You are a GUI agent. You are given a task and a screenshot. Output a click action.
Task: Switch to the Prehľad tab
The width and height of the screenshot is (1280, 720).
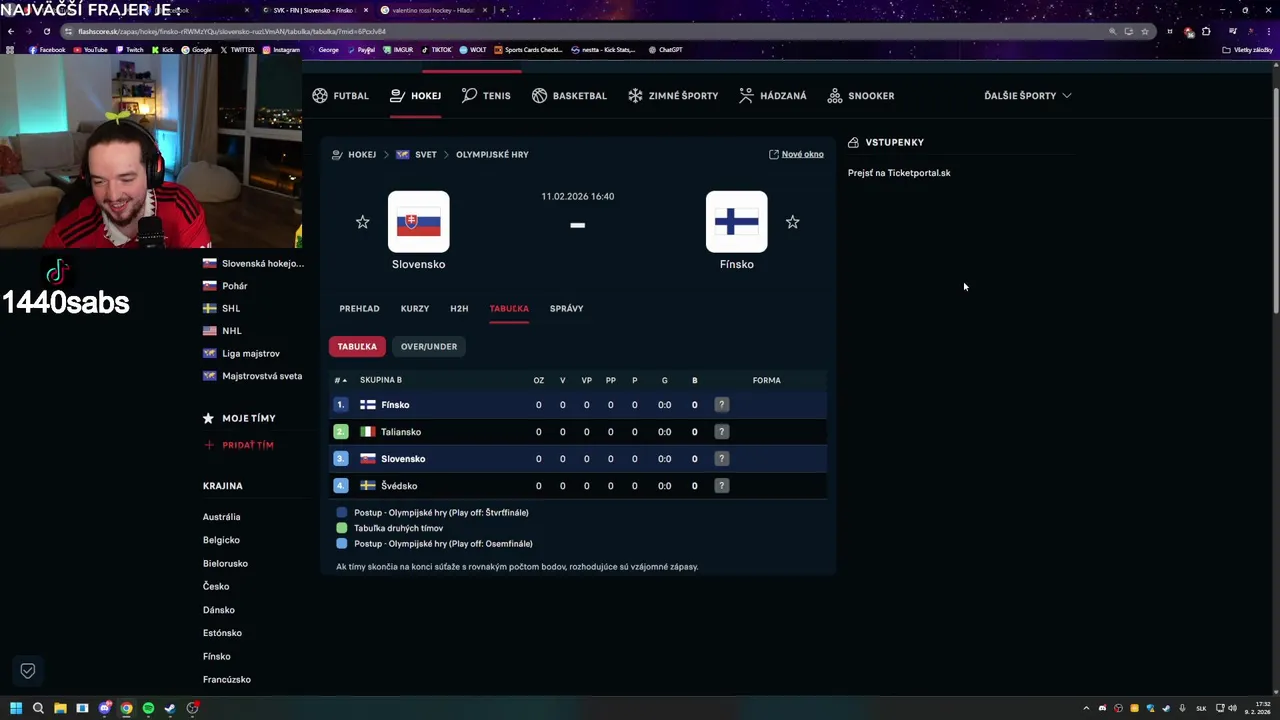tap(359, 309)
